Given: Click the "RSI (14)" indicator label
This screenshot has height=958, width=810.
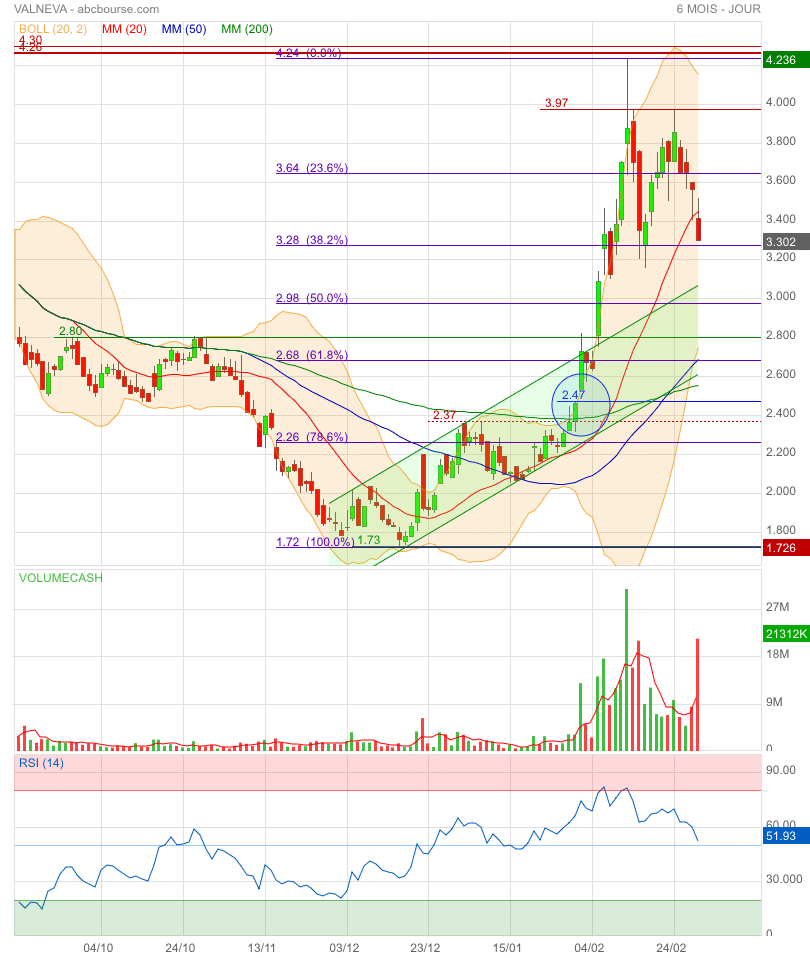Looking at the screenshot, I should (x=41, y=763).
